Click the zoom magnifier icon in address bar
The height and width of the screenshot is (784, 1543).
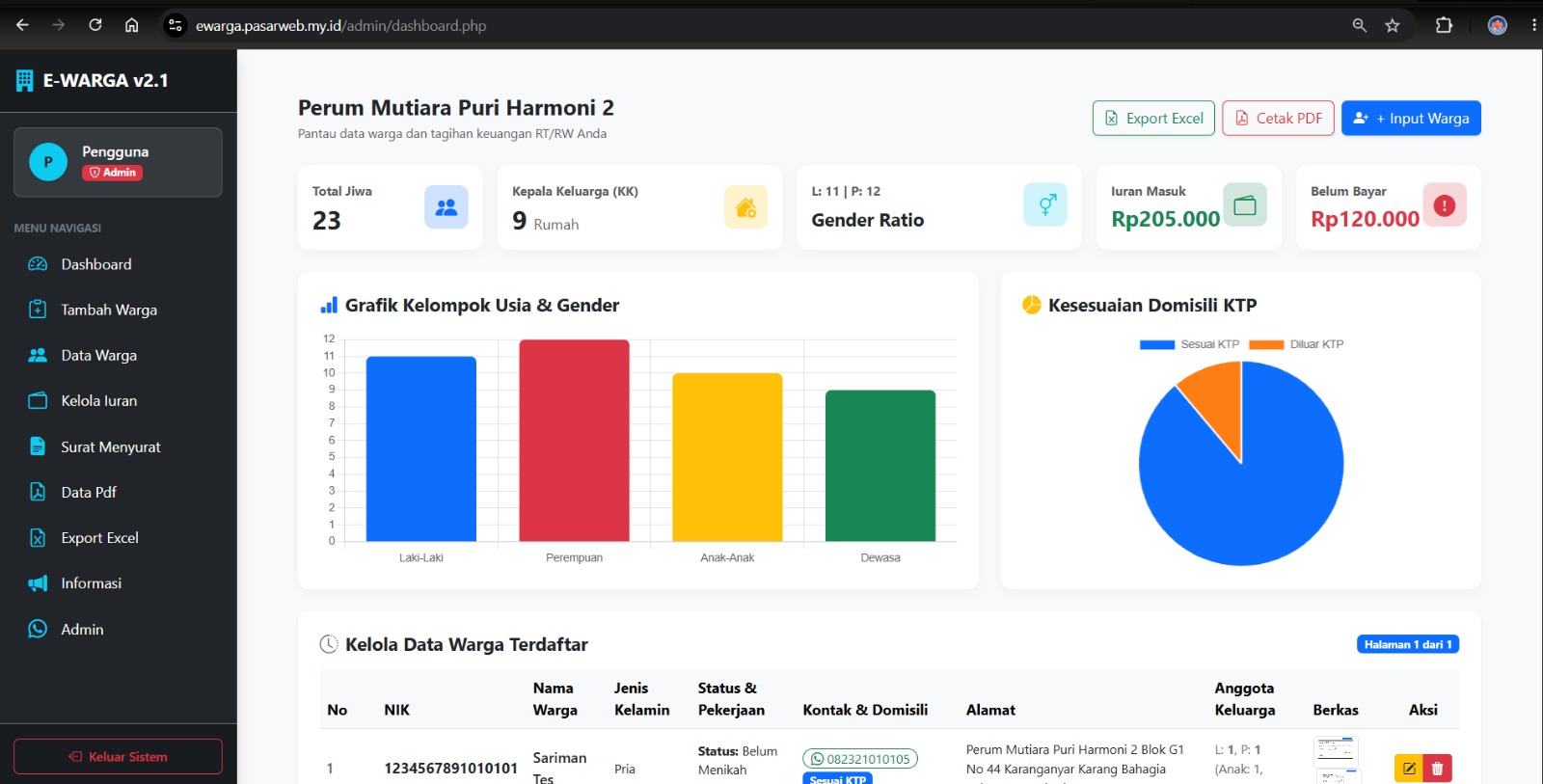(1360, 25)
